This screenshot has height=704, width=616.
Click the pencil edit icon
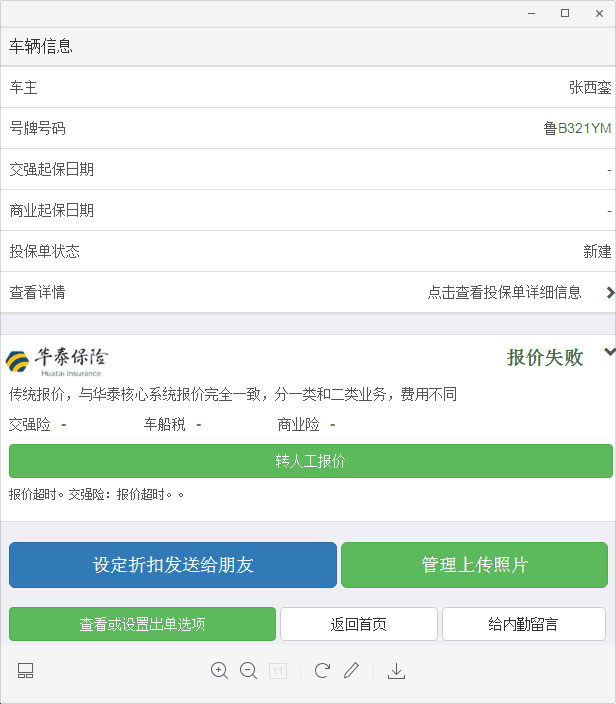351,671
